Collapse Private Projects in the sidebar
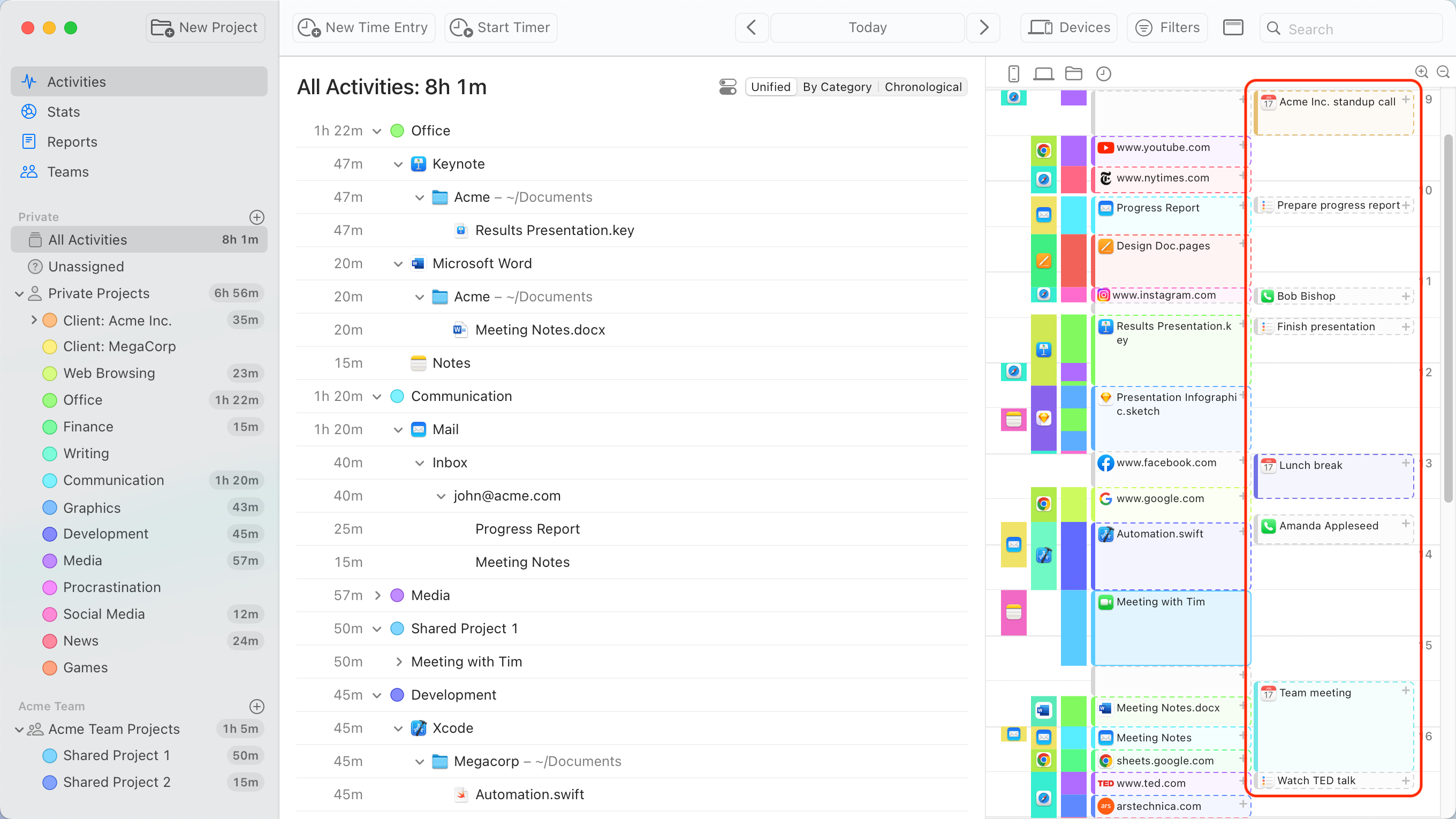Image resolution: width=1456 pixels, height=819 pixels. point(19,293)
